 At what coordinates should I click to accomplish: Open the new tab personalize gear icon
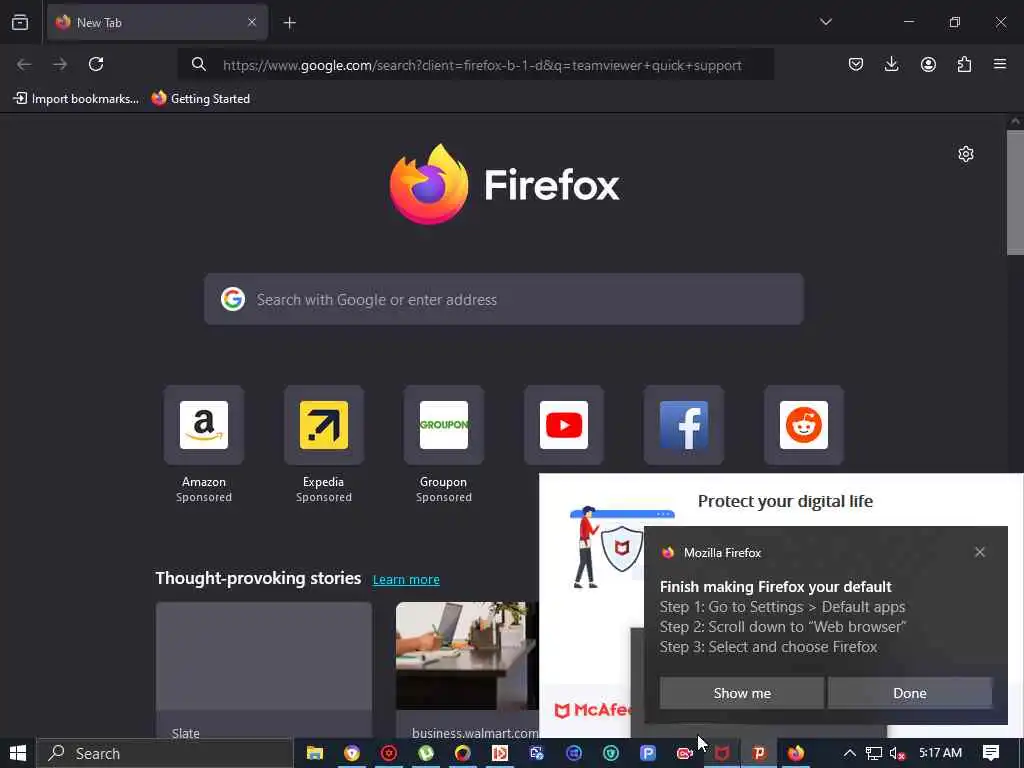(966, 154)
